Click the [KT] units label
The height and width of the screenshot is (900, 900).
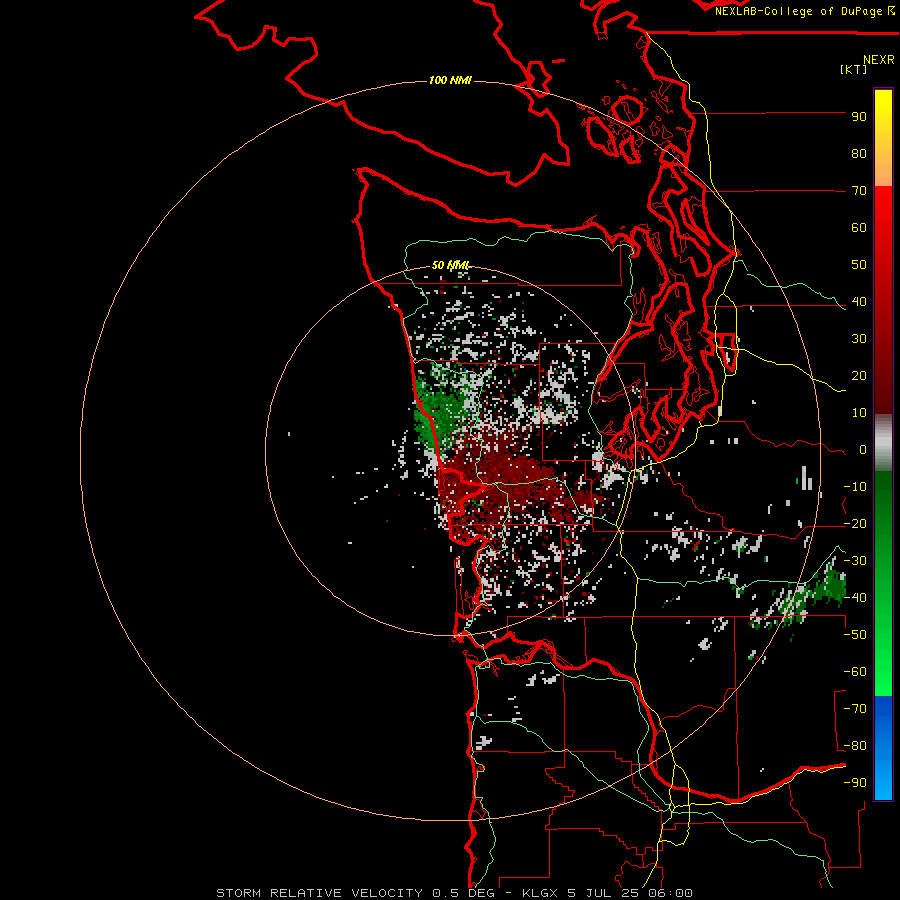click(x=853, y=69)
